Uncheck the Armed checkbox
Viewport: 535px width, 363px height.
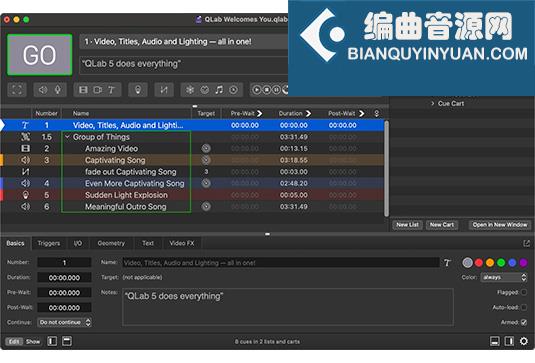pos(524,322)
